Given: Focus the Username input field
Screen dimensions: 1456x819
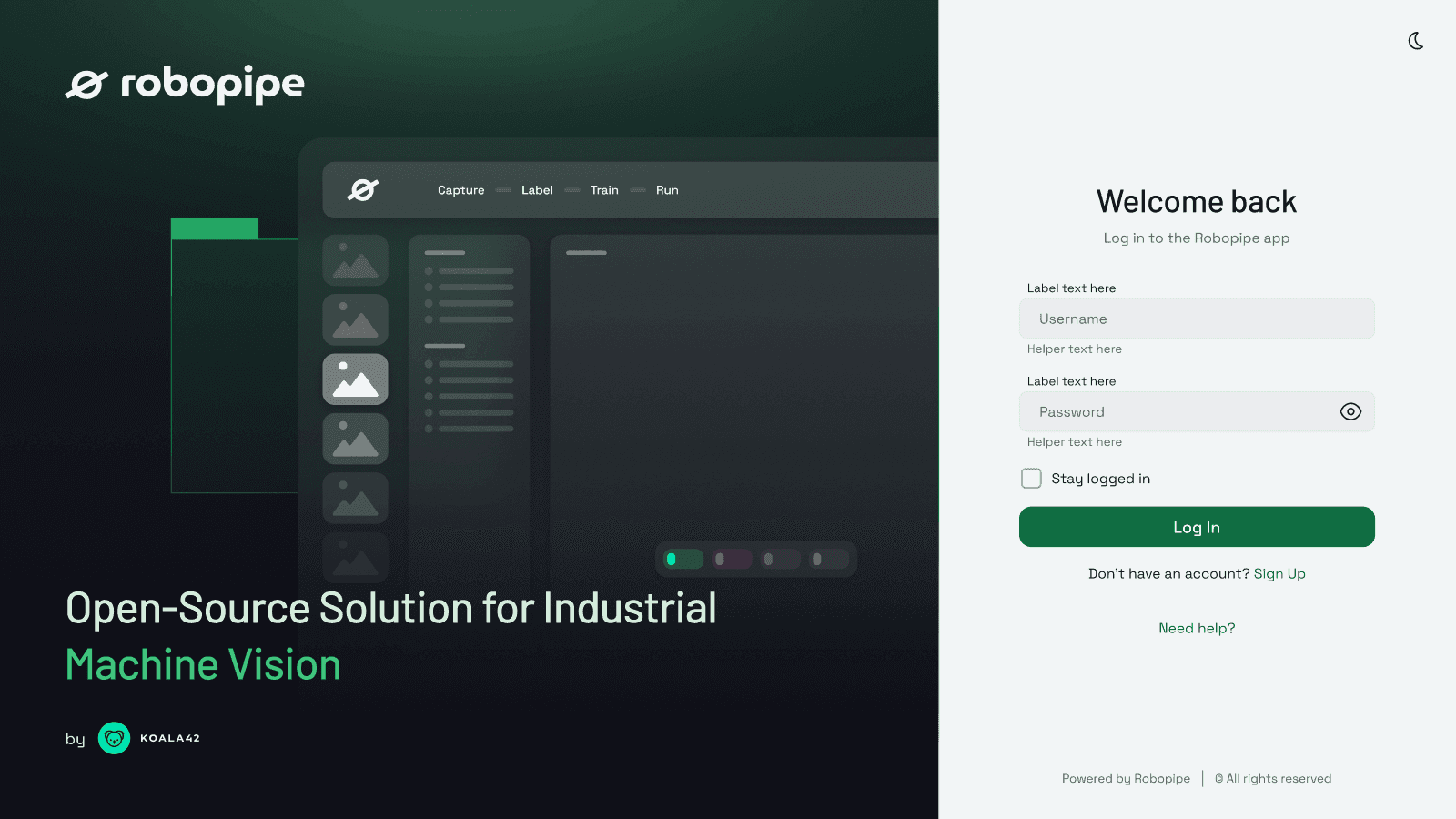Looking at the screenshot, I should point(1197,319).
